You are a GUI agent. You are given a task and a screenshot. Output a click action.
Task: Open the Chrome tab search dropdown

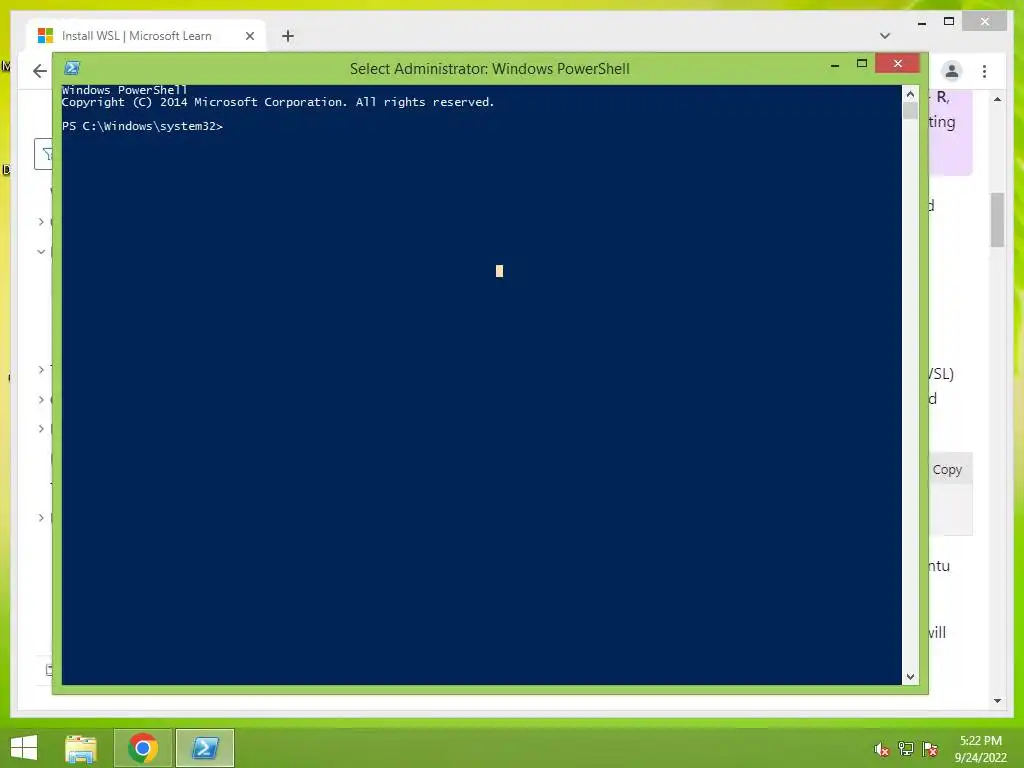[x=885, y=36]
